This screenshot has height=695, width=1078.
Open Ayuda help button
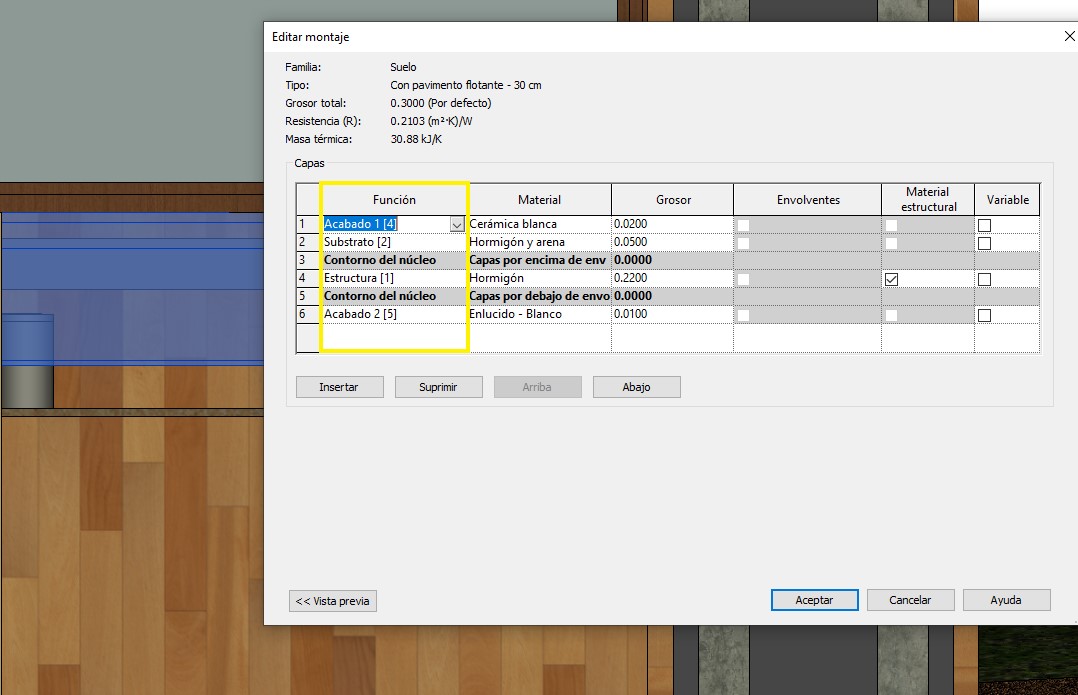[x=1005, y=600]
